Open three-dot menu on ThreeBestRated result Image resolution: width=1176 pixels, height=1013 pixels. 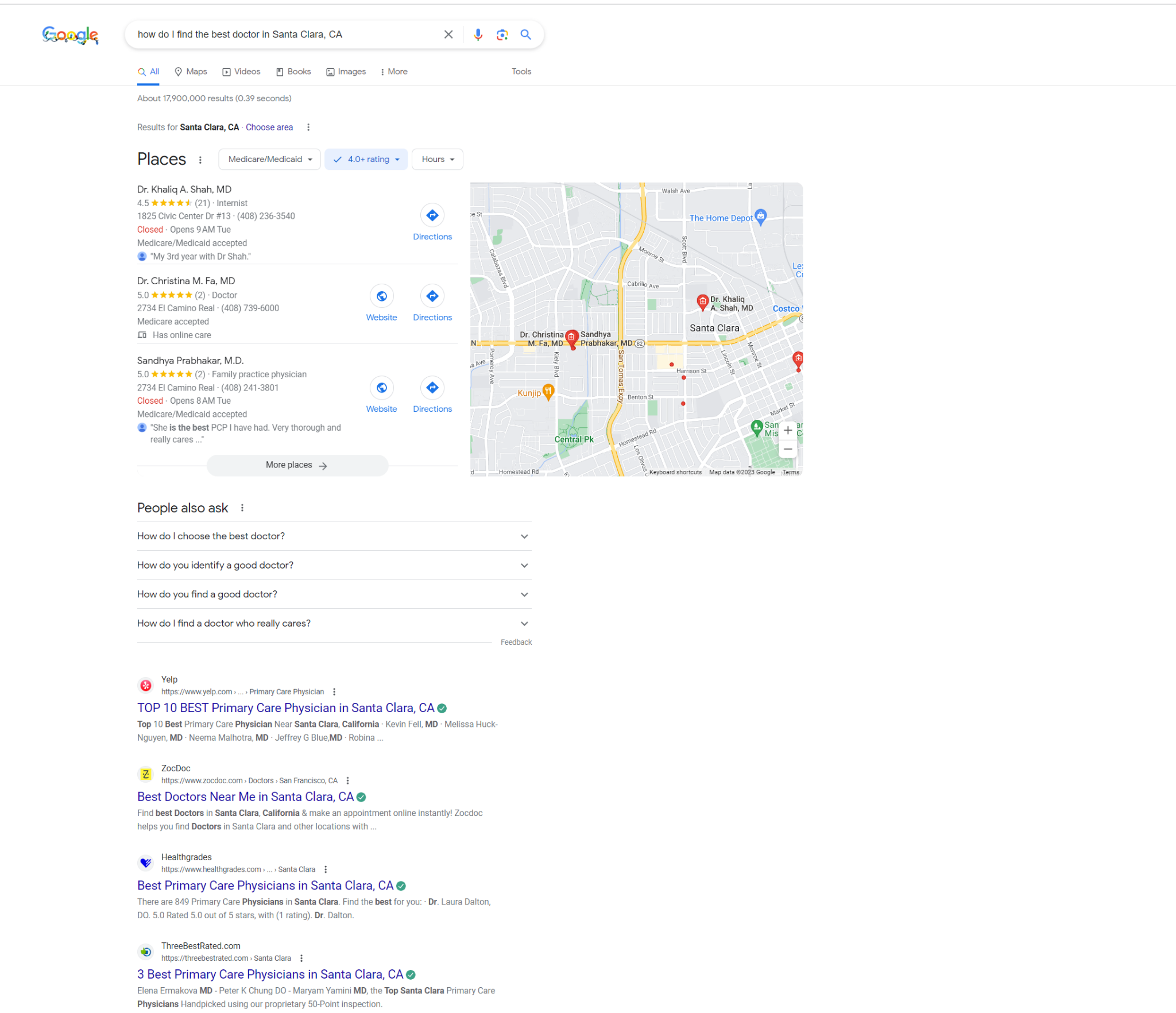(301, 958)
